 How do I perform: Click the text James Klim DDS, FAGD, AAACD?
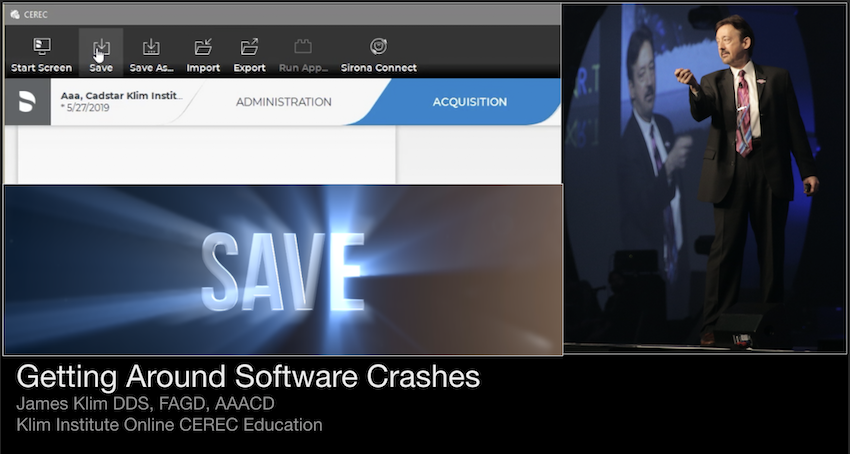pos(145,404)
